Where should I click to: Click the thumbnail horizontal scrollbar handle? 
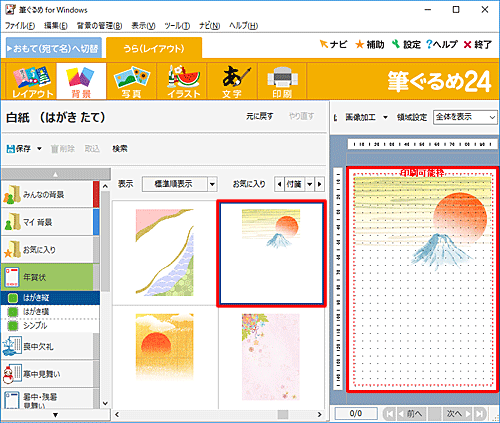tap(283, 414)
